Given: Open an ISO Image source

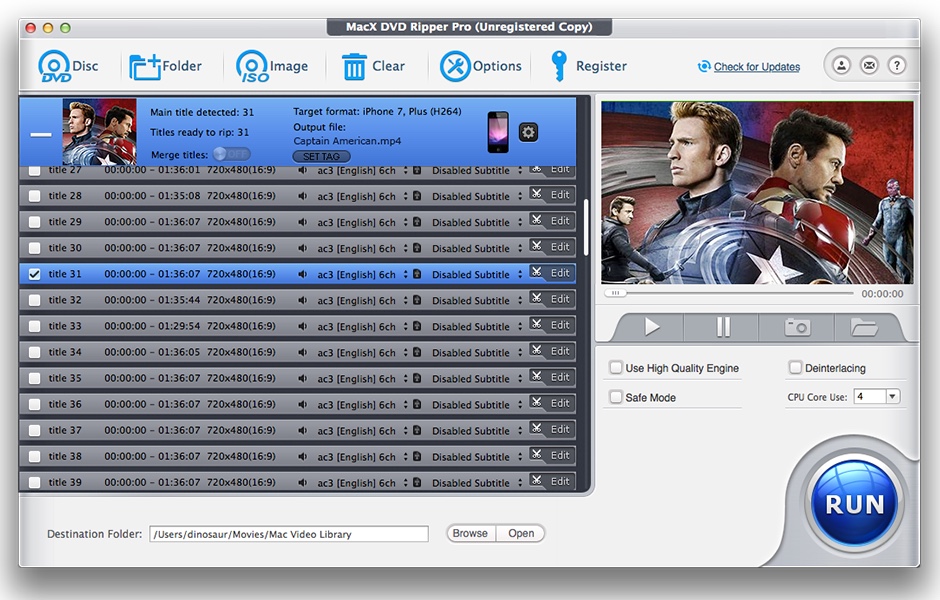Looking at the screenshot, I should point(272,66).
